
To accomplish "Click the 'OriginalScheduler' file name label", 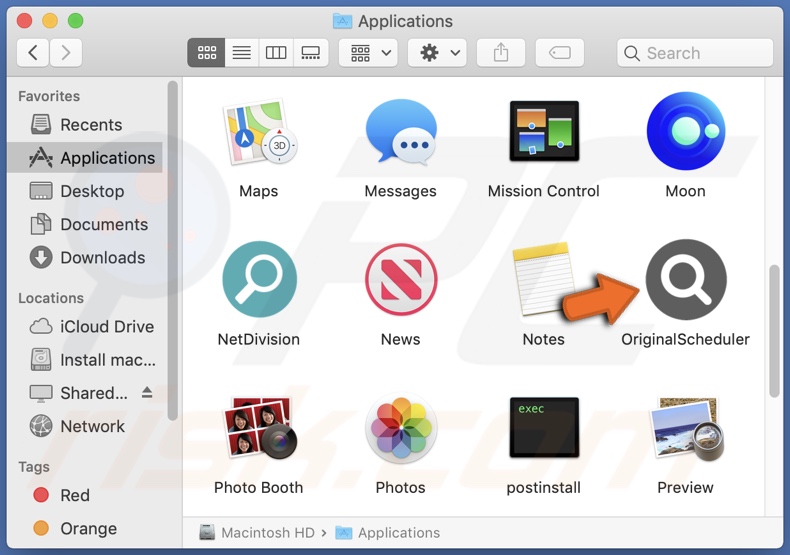I will click(685, 339).
